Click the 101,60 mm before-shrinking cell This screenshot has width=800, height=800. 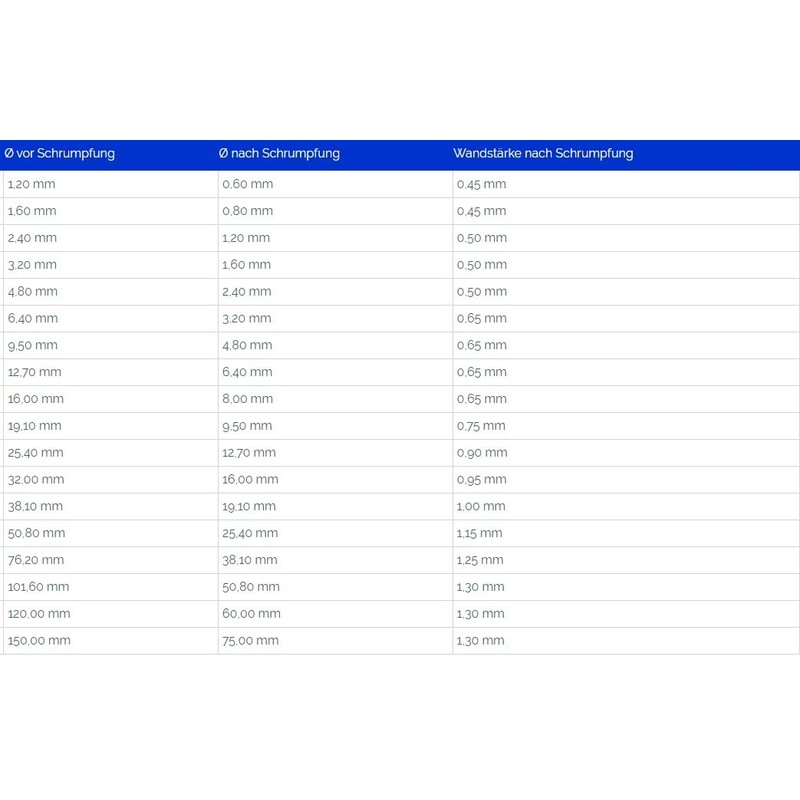(x=38, y=587)
